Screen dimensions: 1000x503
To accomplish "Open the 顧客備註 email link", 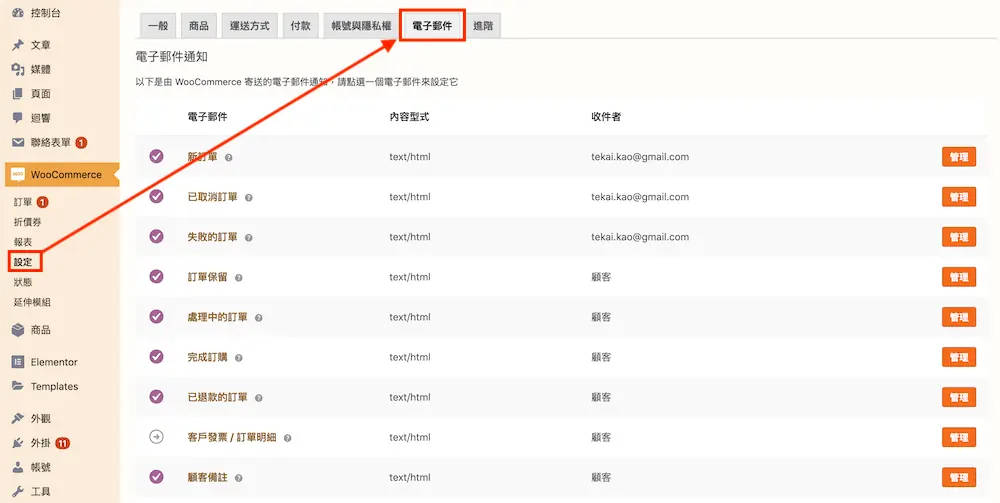I will (x=207, y=477).
